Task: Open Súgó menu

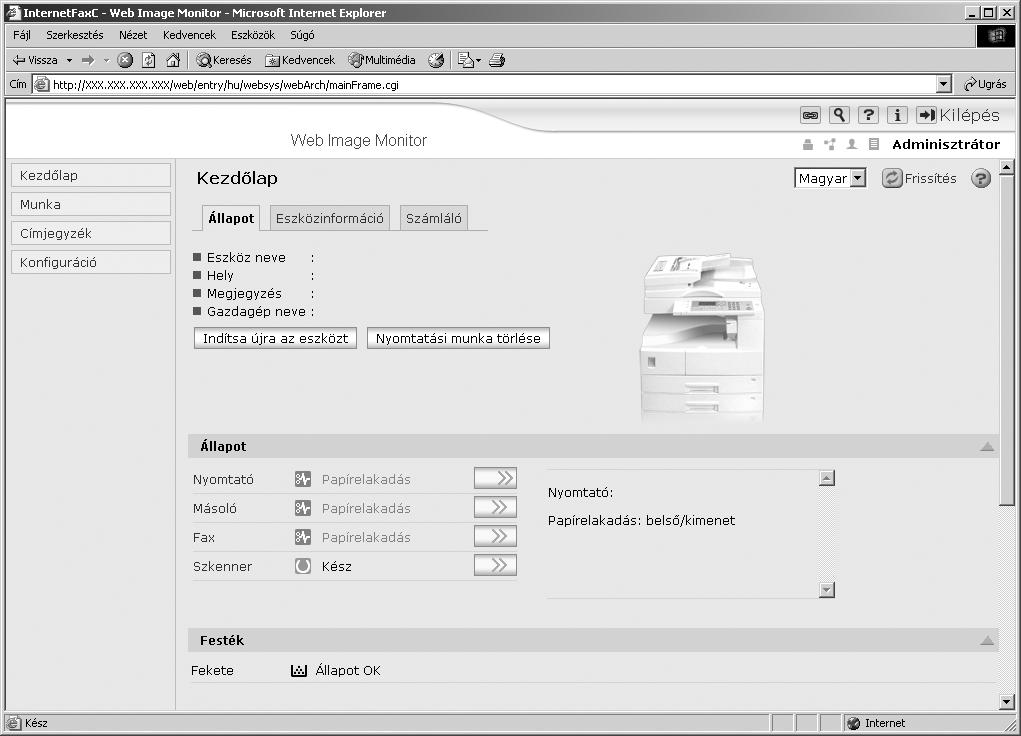Action: 302,35
